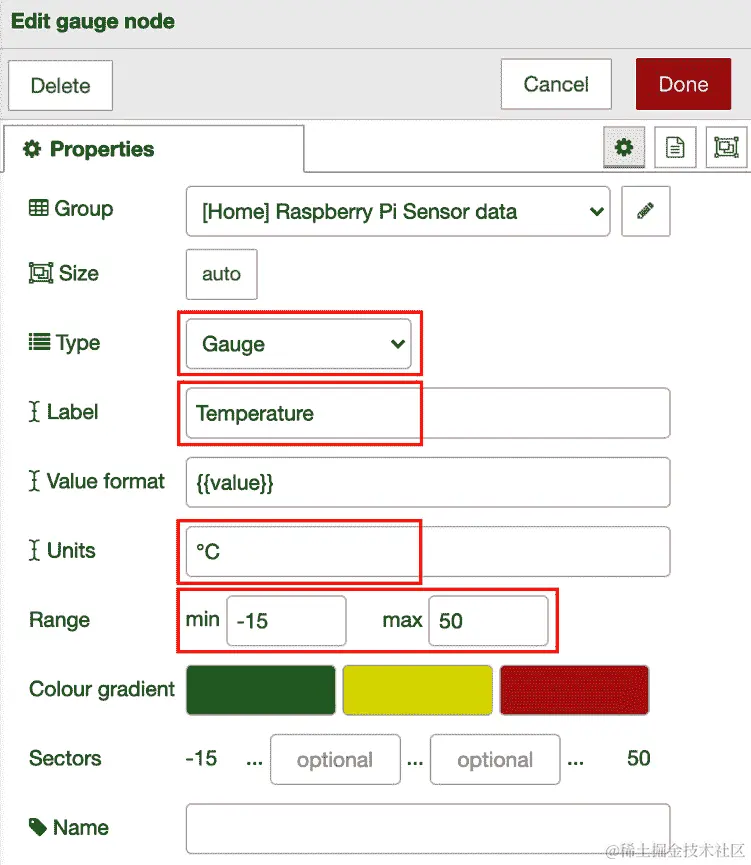Focus the second optional Sectors field
Image resolution: width=751 pixels, height=865 pixels.
point(495,759)
